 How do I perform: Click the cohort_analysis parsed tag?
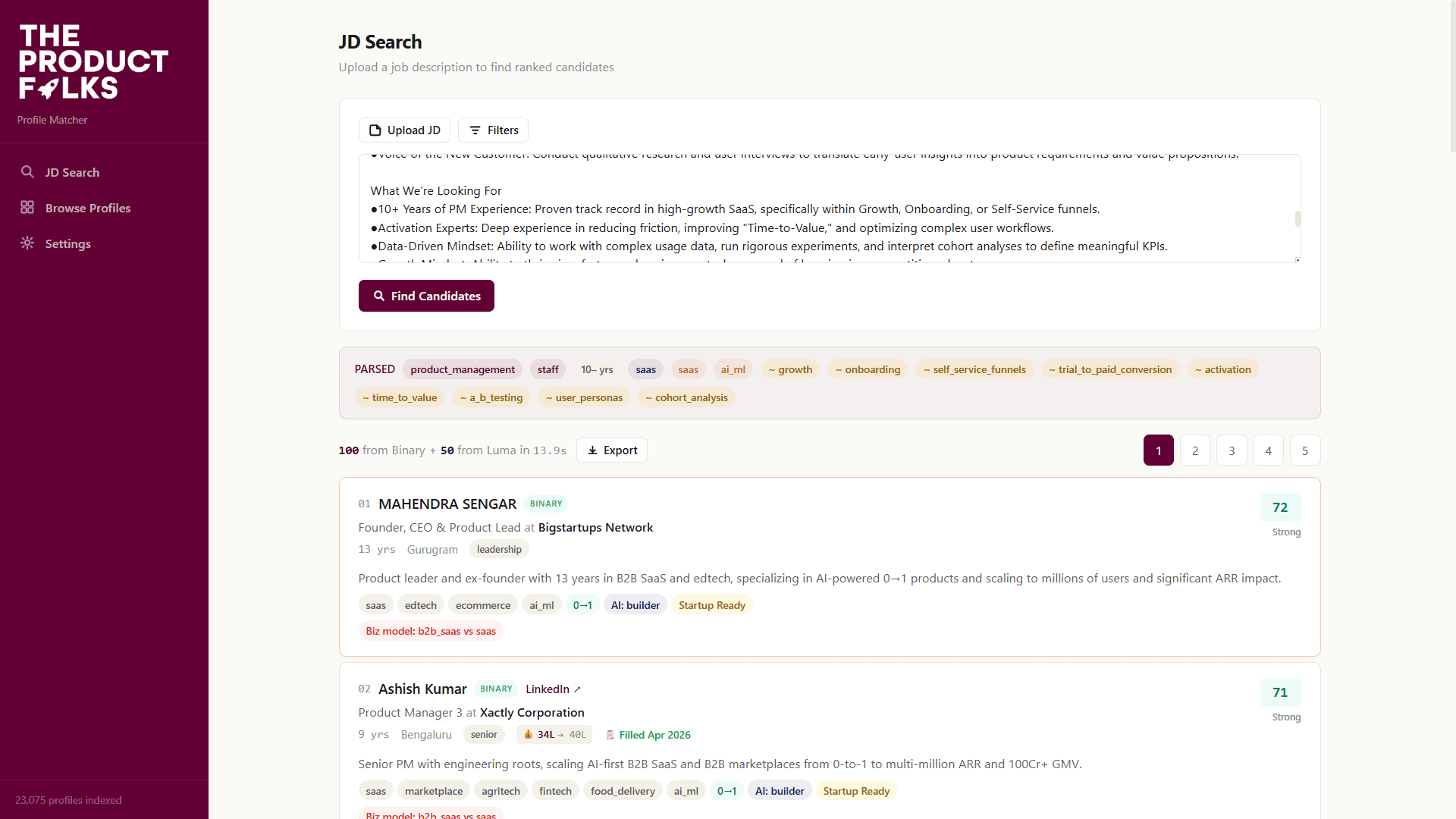coord(686,397)
